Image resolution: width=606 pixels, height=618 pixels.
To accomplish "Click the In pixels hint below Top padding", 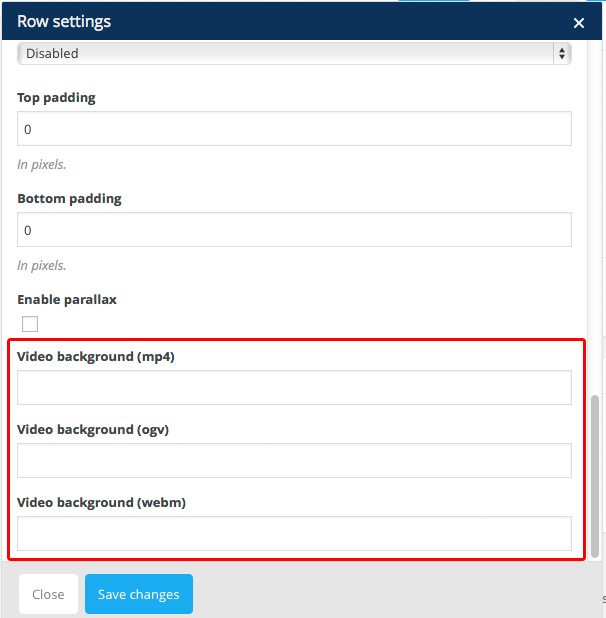I will 42,164.
